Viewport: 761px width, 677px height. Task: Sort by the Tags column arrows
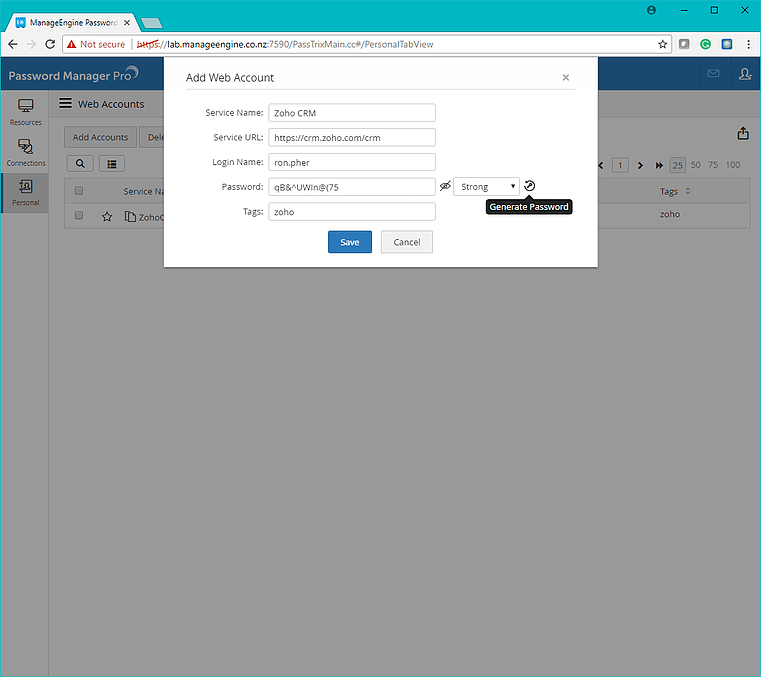[x=688, y=191]
